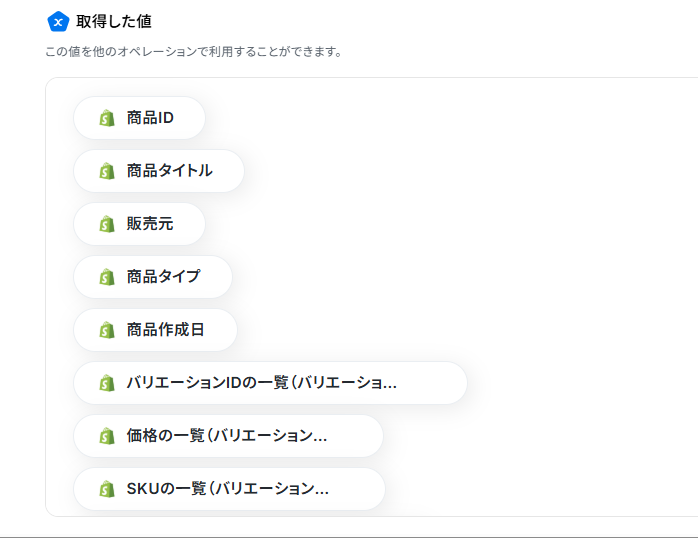Select the 価格の一覧 value chip
Image resolution: width=698 pixels, height=538 pixels.
228,436
